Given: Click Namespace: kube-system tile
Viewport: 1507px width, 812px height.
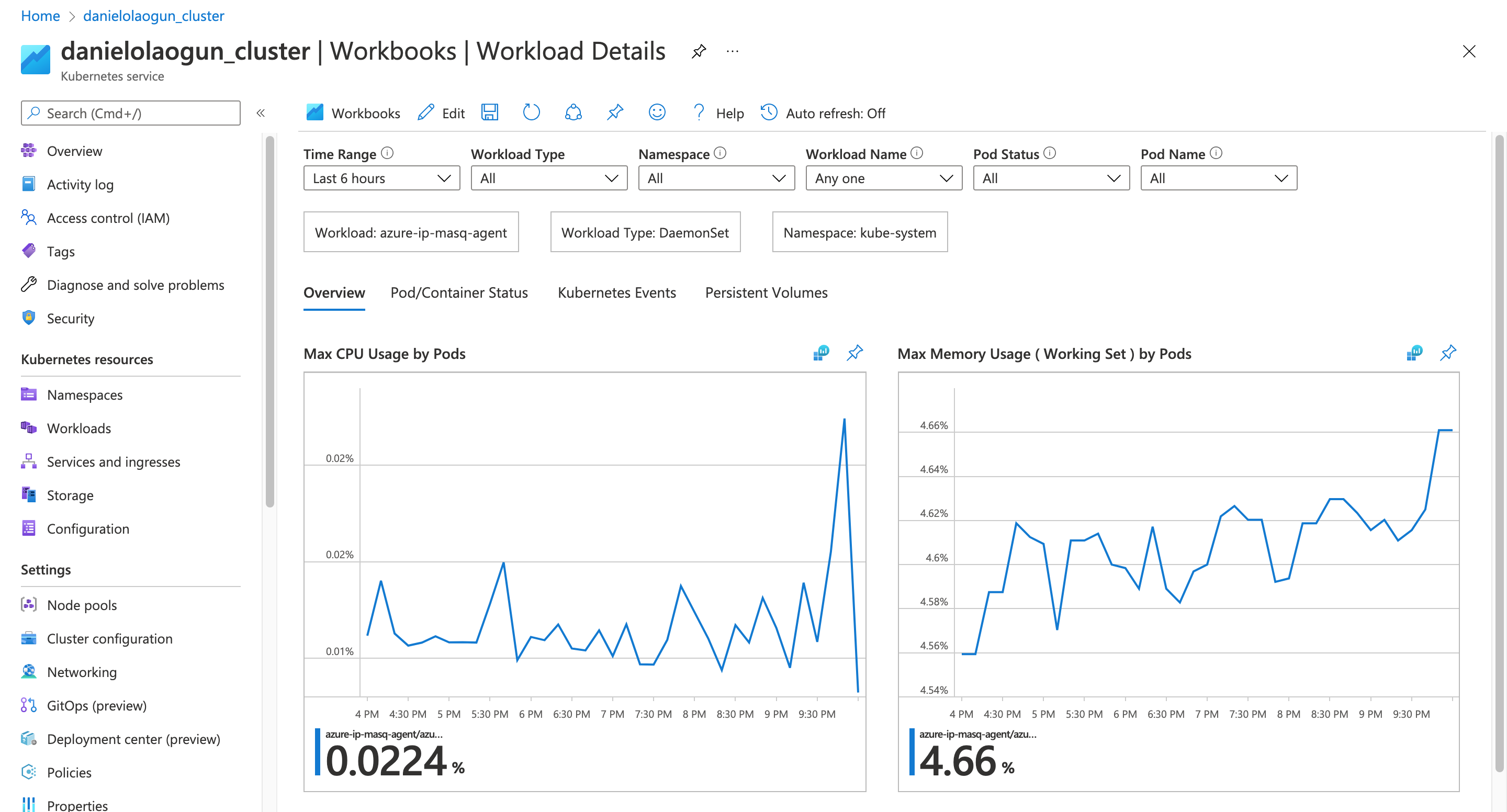Looking at the screenshot, I should click(x=859, y=232).
